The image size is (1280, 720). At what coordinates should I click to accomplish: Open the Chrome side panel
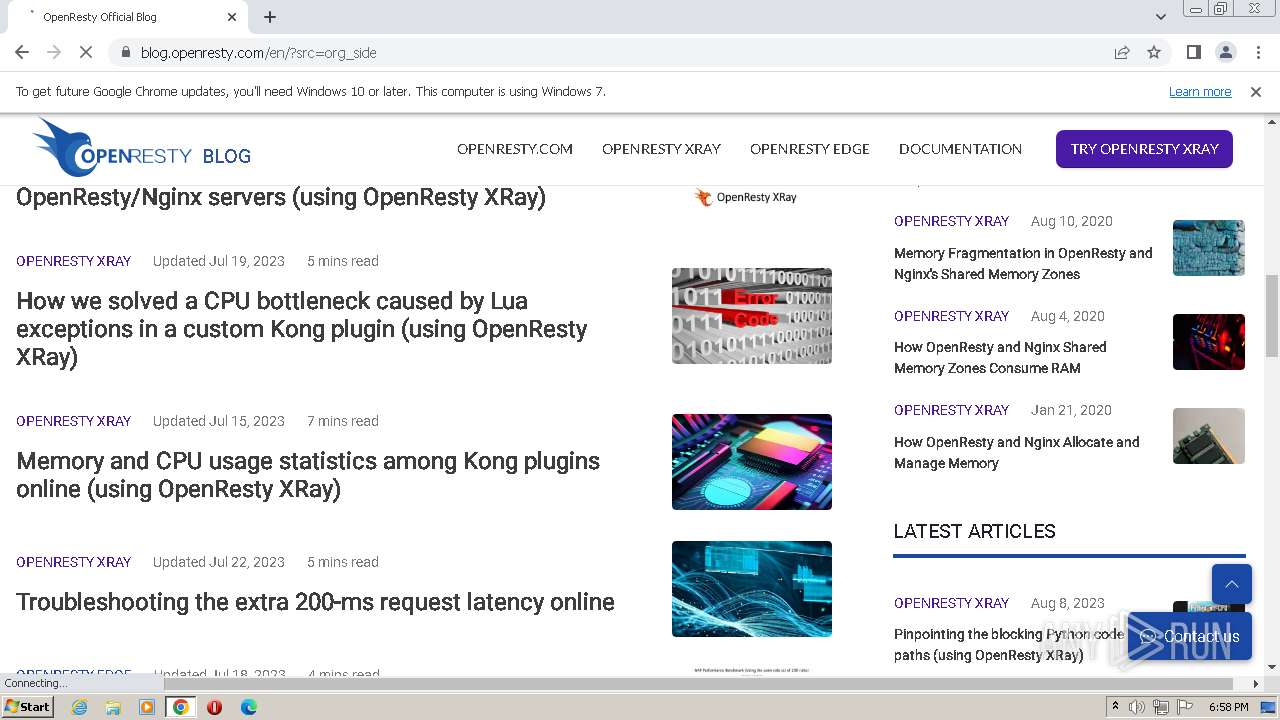click(x=1193, y=52)
